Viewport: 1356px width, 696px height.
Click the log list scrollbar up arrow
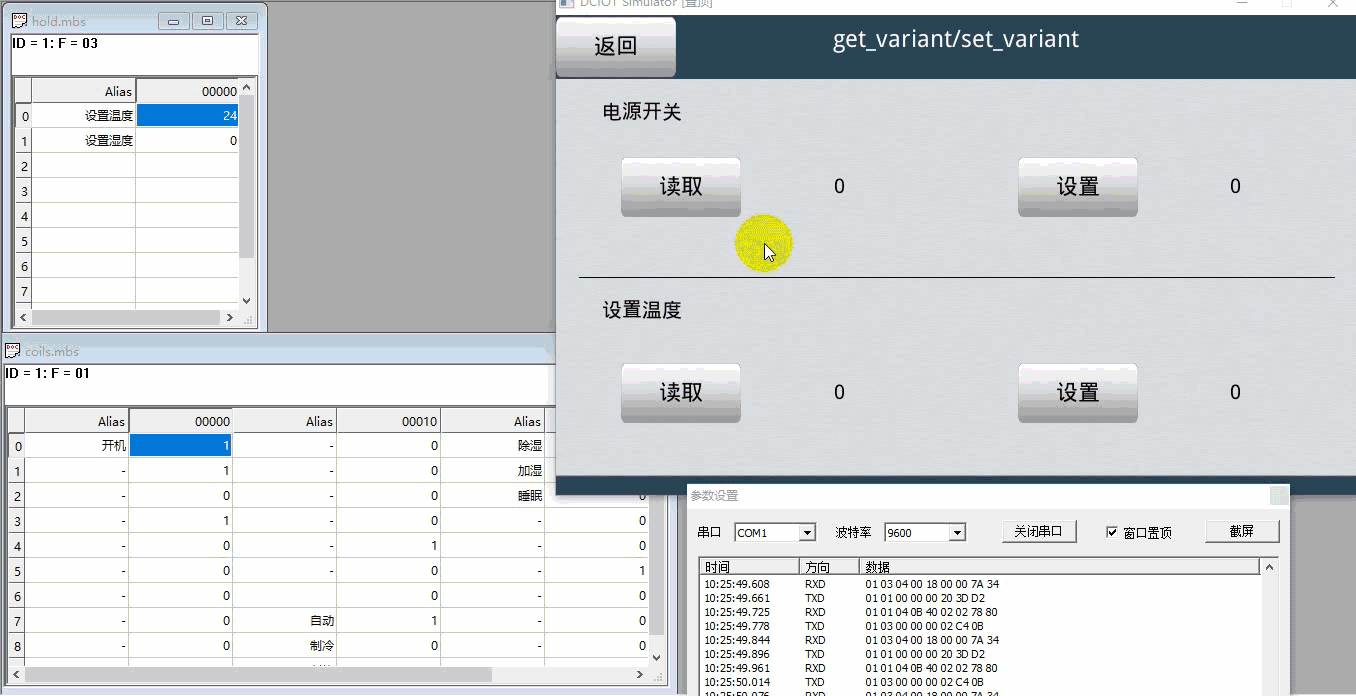coord(1271,568)
